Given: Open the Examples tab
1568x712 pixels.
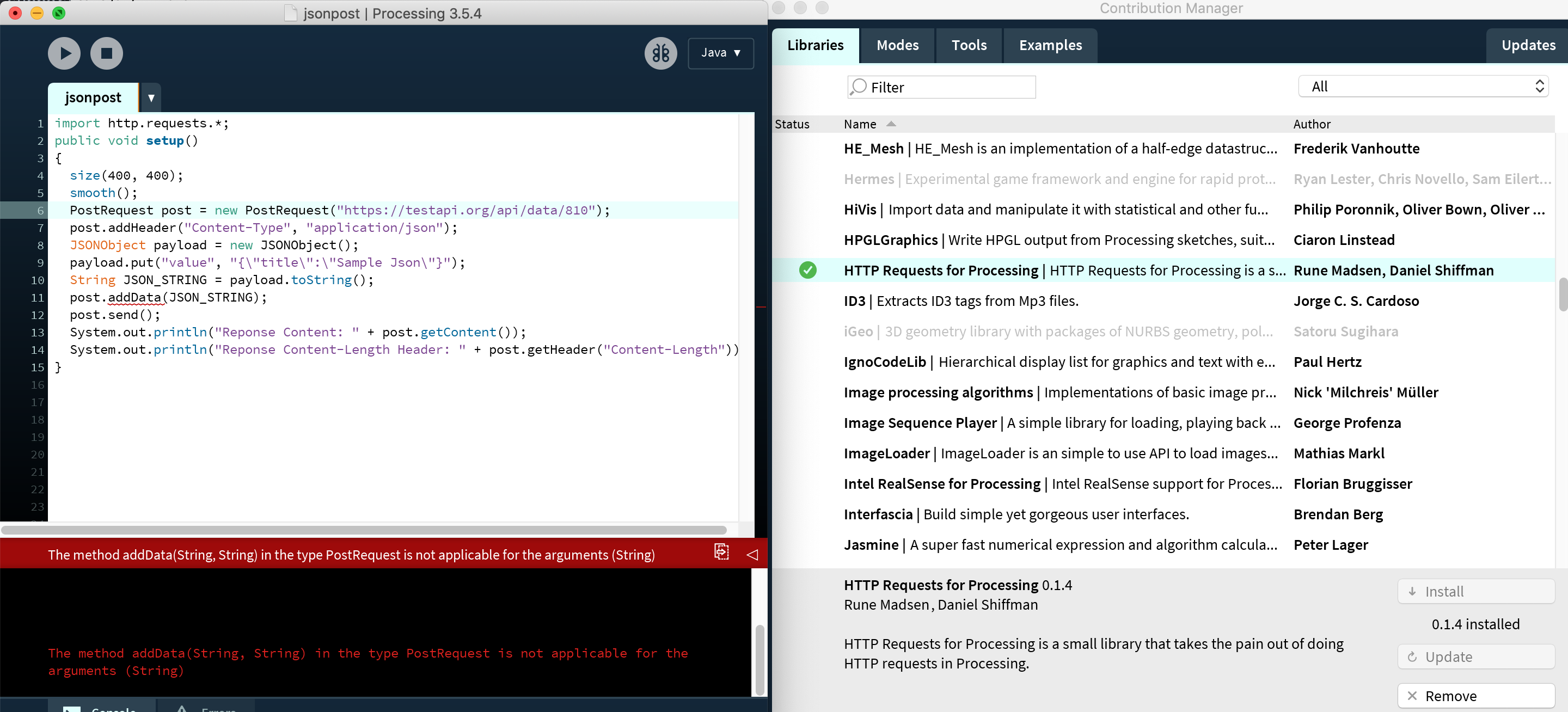Looking at the screenshot, I should 1050,46.
